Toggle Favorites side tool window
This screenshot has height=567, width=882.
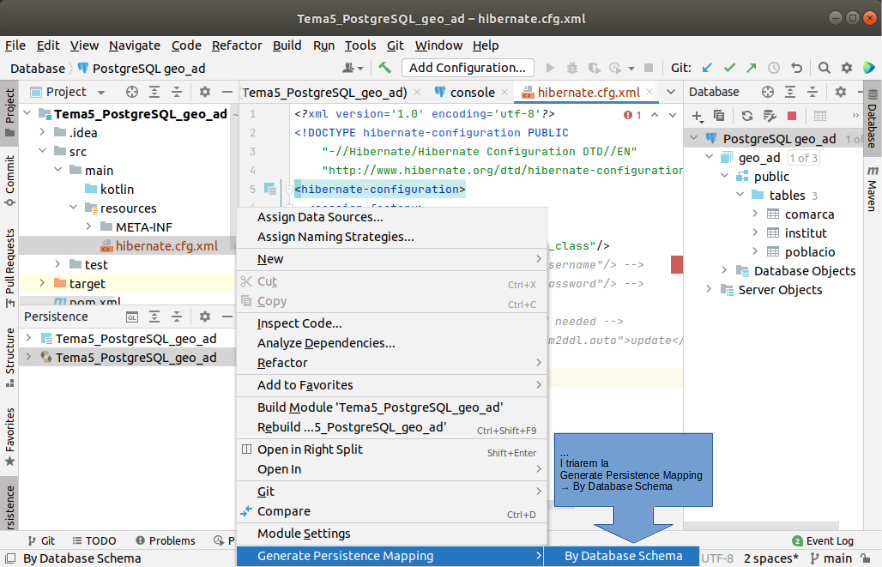(x=10, y=437)
